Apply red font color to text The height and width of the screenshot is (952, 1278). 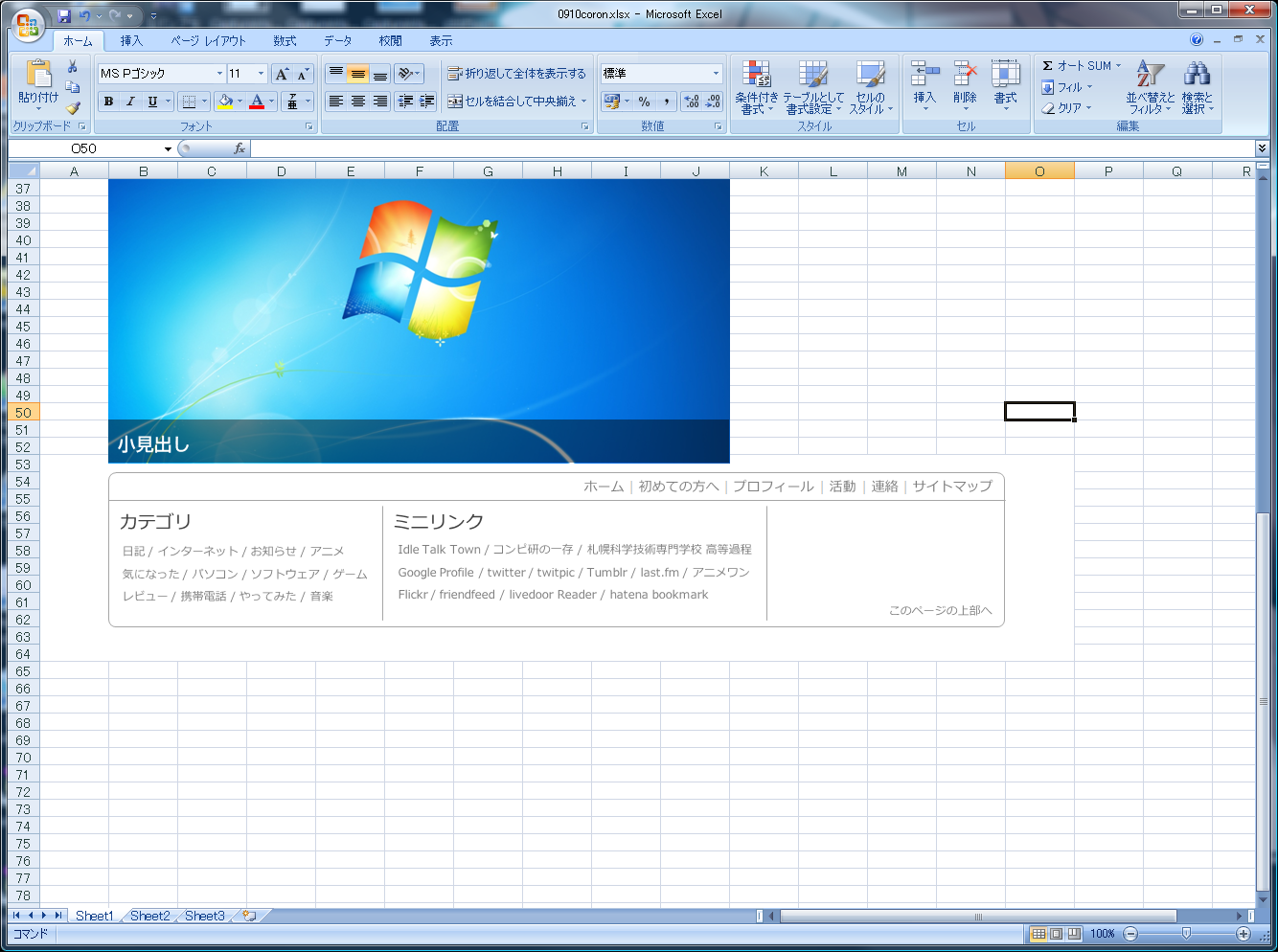tap(257, 102)
